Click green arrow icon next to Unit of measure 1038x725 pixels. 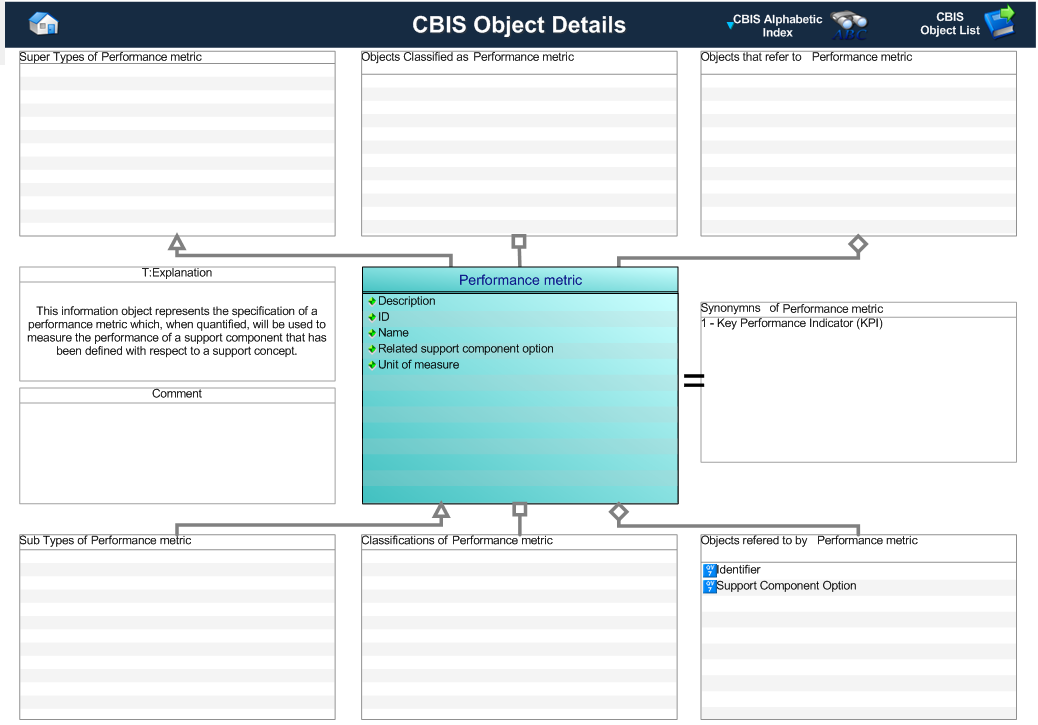[372, 365]
